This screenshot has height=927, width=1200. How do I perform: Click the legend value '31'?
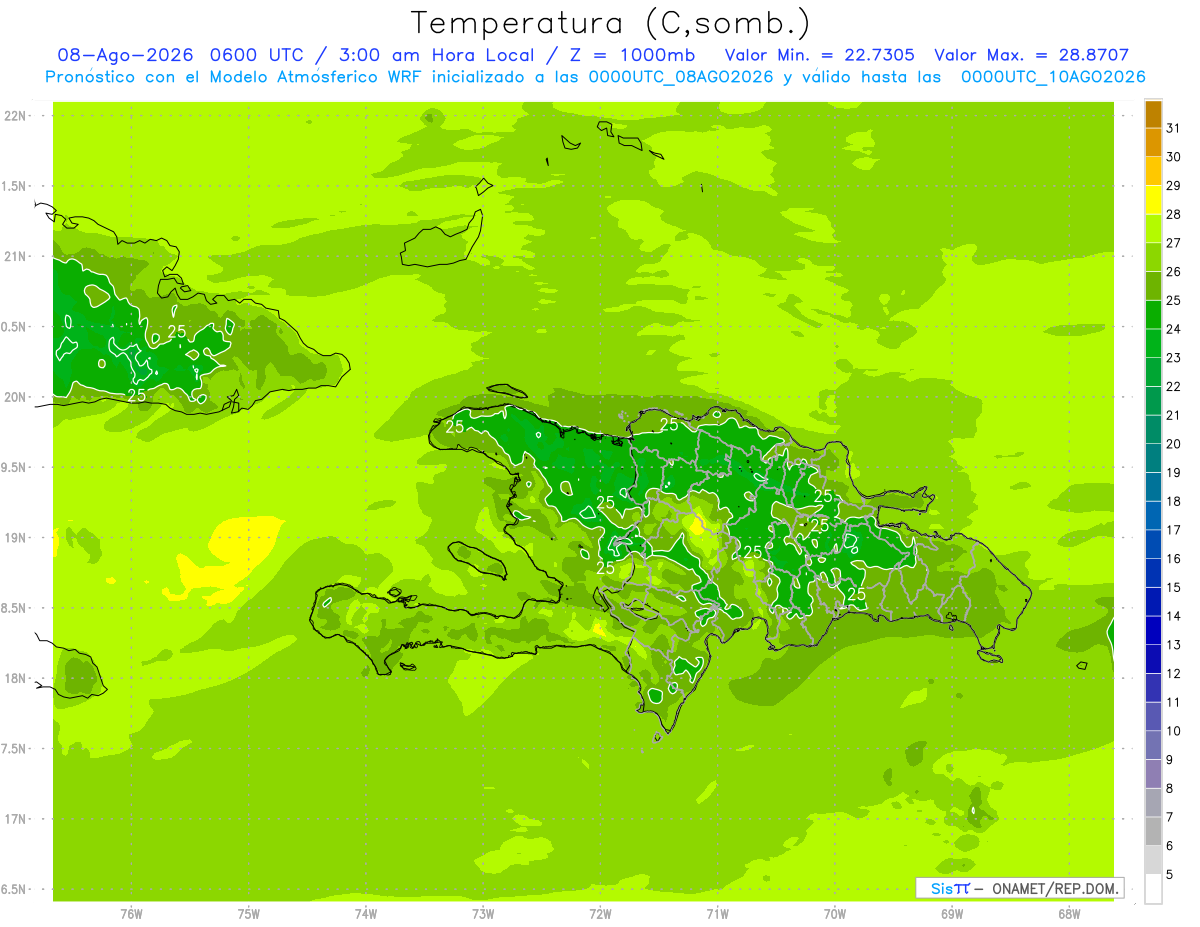[1173, 128]
